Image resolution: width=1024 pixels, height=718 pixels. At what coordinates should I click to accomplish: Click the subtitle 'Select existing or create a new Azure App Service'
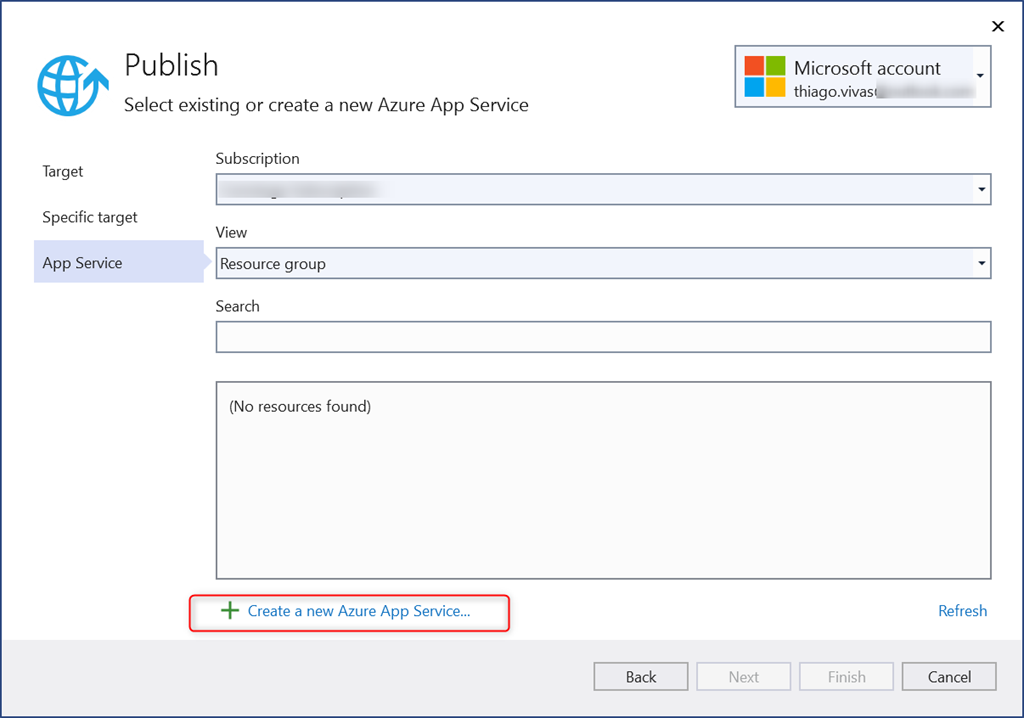pyautogui.click(x=327, y=105)
